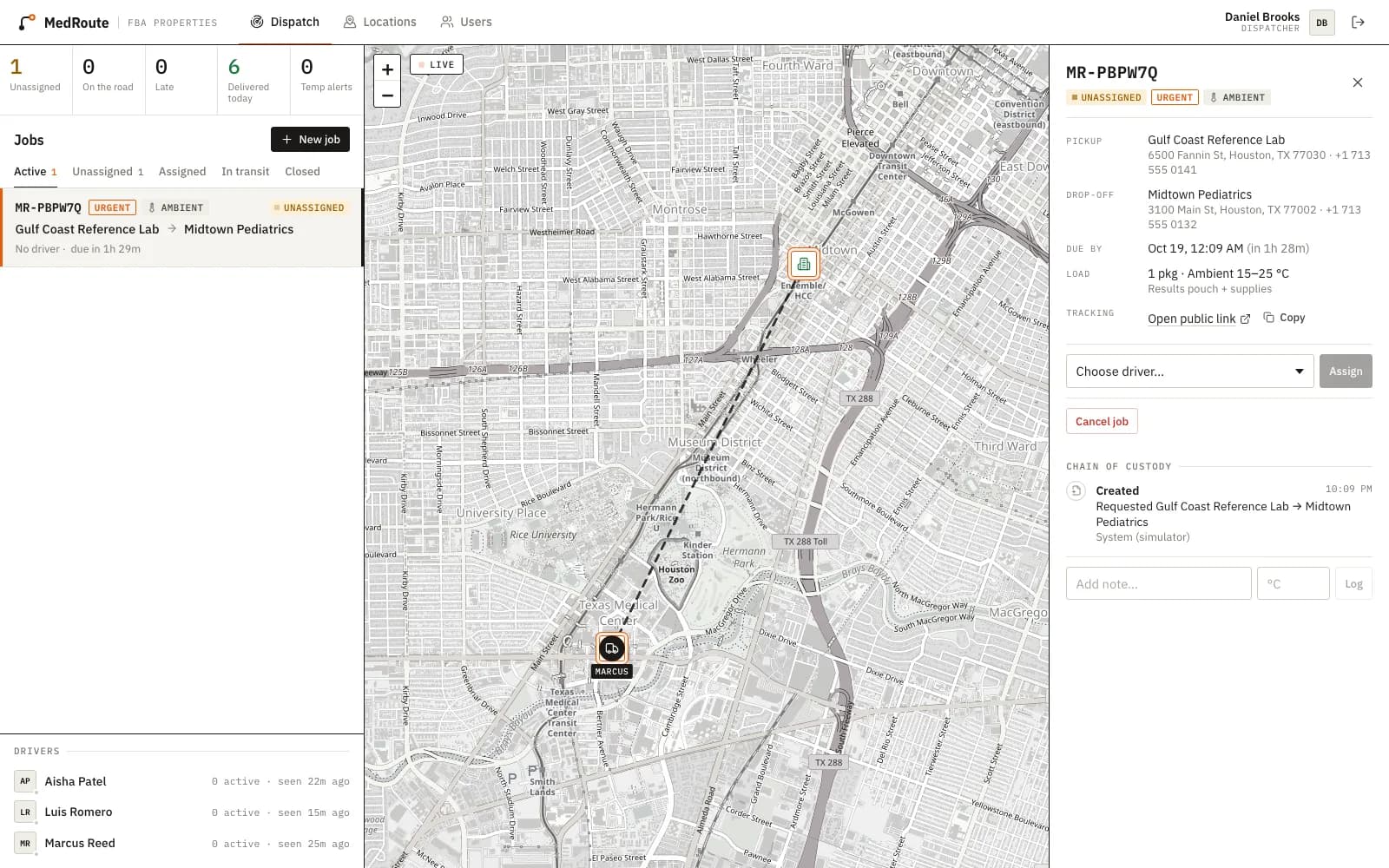The width and height of the screenshot is (1389, 868).
Task: Click the LR driver avatar
Action: [25, 812]
